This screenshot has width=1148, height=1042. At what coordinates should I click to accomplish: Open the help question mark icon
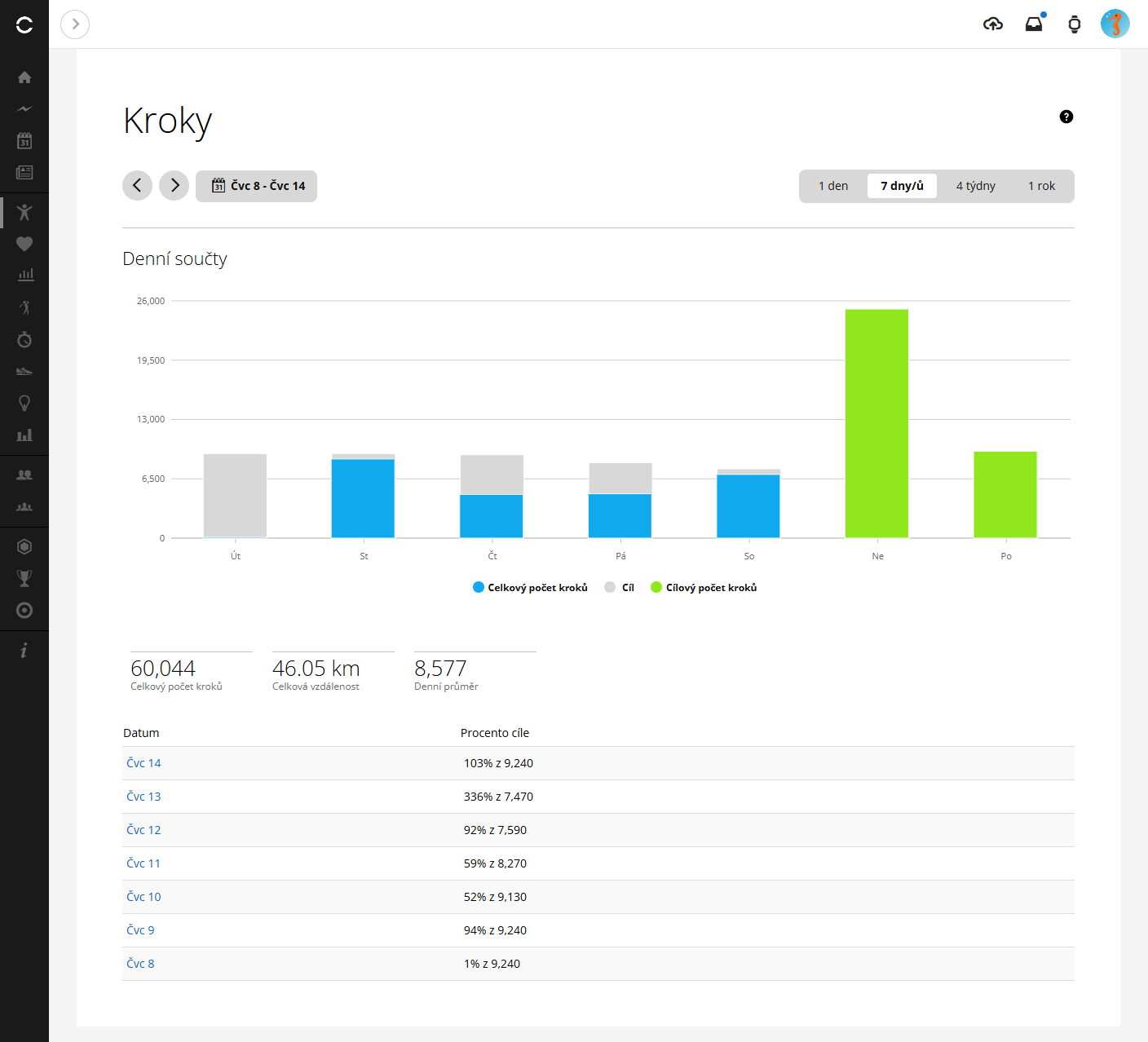[1066, 117]
